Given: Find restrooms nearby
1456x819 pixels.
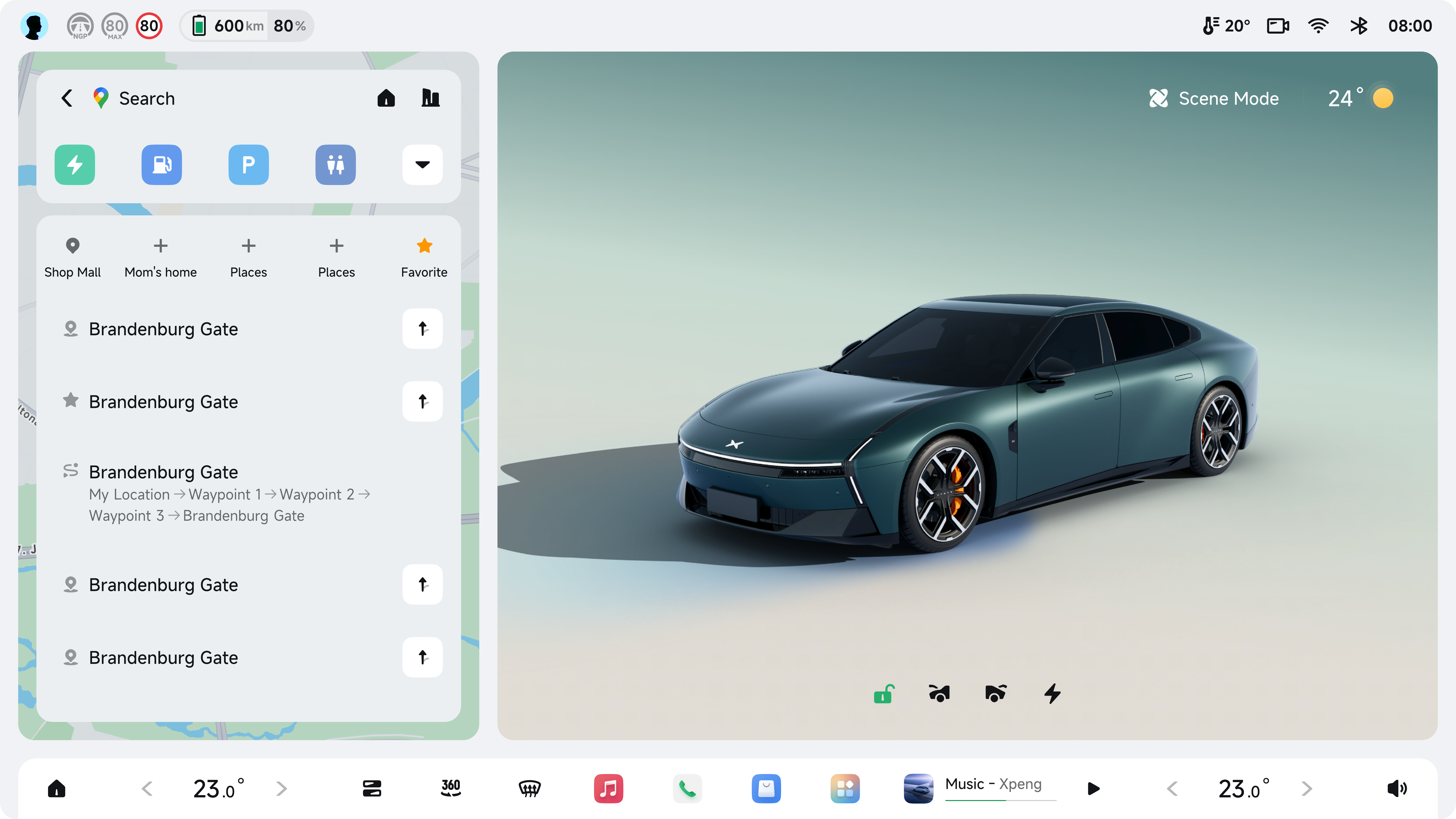Looking at the screenshot, I should [336, 165].
